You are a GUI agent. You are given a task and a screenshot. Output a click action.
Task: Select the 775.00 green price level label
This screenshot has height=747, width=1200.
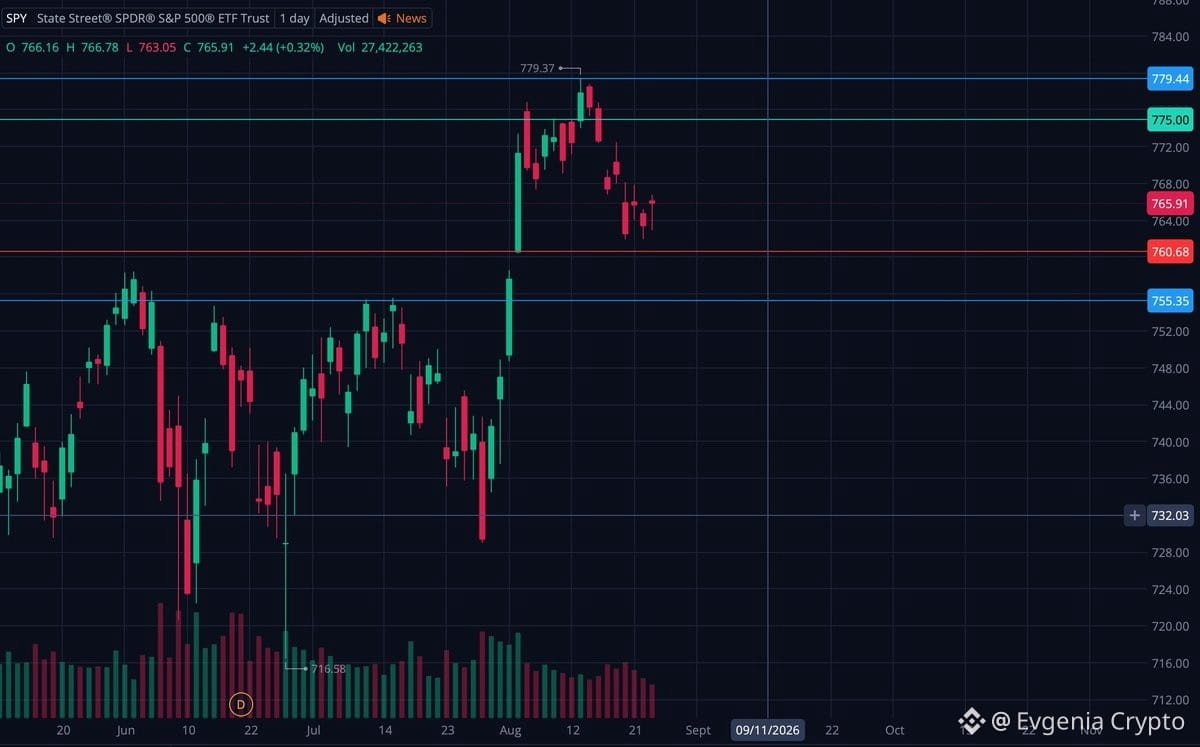1170,120
